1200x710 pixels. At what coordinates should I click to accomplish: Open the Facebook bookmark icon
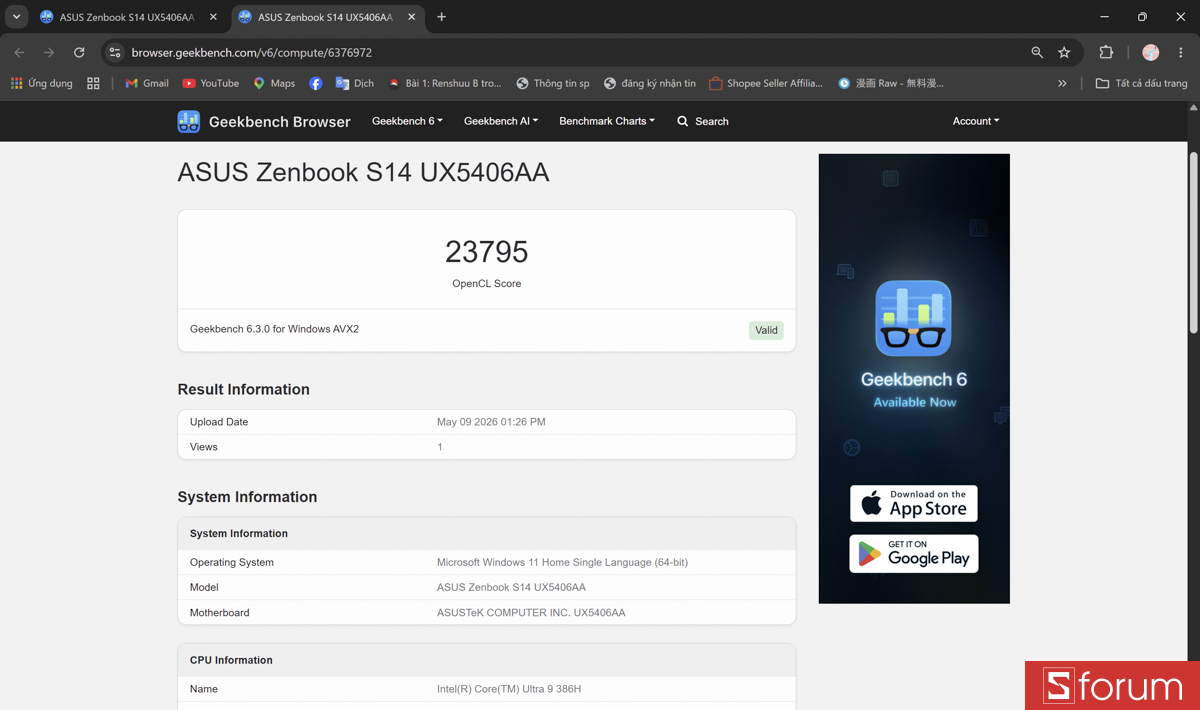tap(316, 83)
